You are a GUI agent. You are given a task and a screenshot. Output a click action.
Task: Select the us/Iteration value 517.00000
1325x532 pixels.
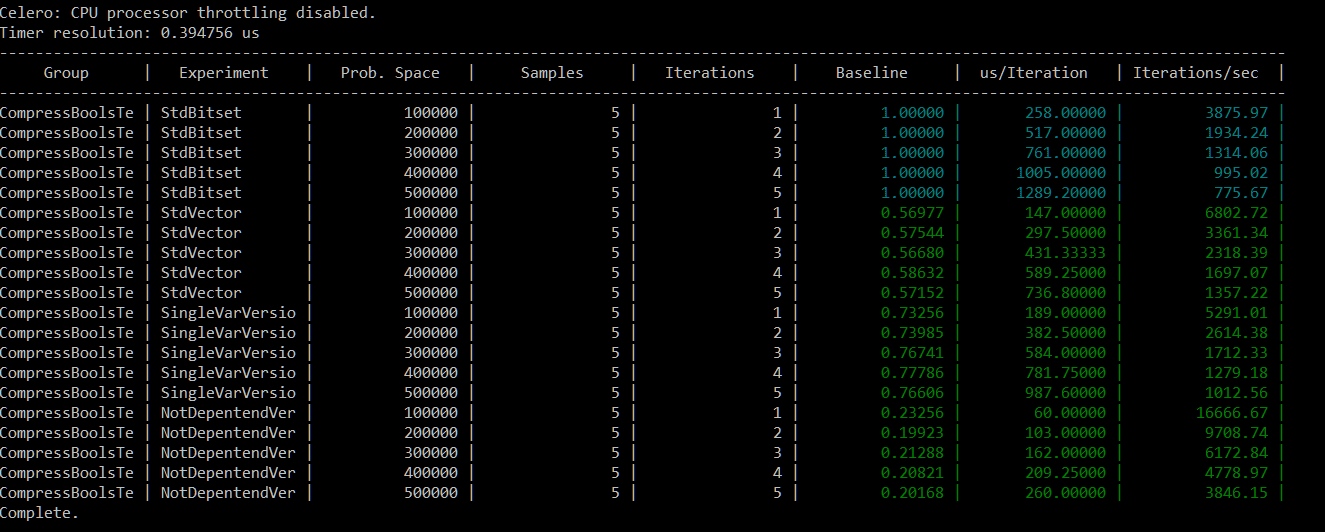pos(1066,133)
